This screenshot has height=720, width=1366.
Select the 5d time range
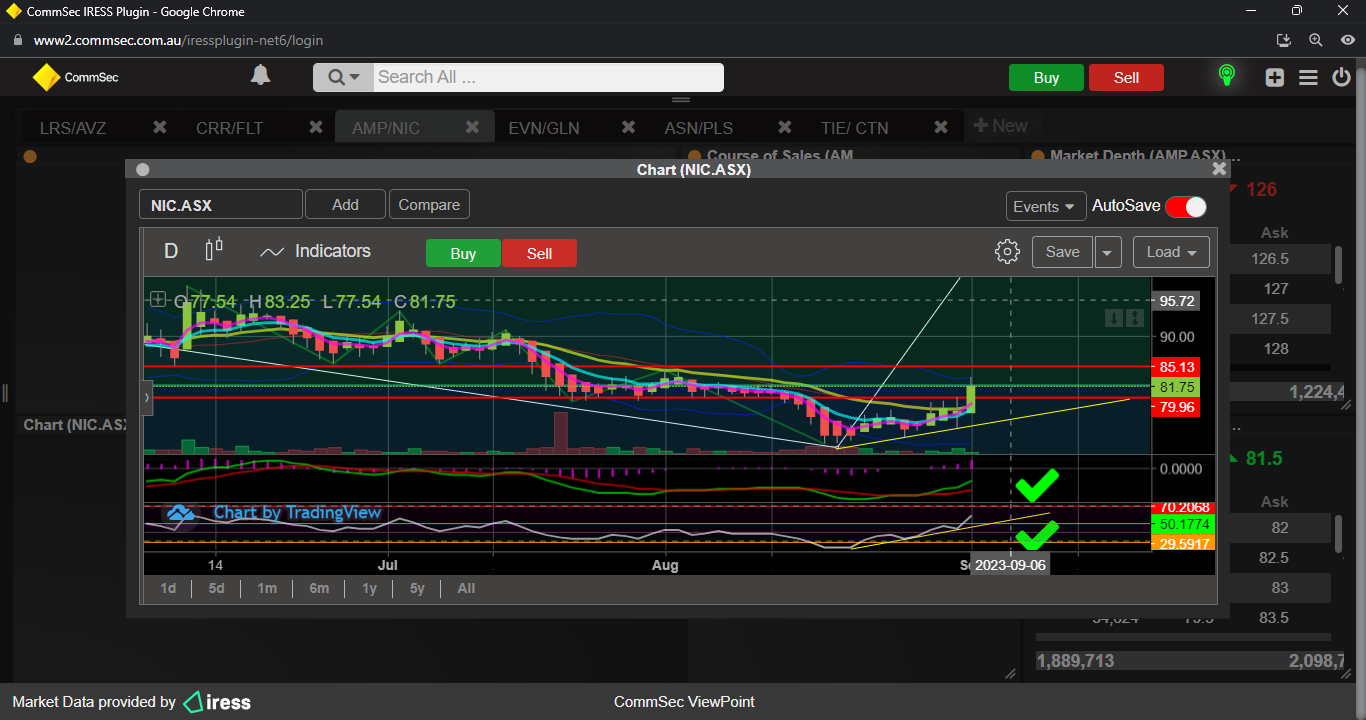pos(216,588)
